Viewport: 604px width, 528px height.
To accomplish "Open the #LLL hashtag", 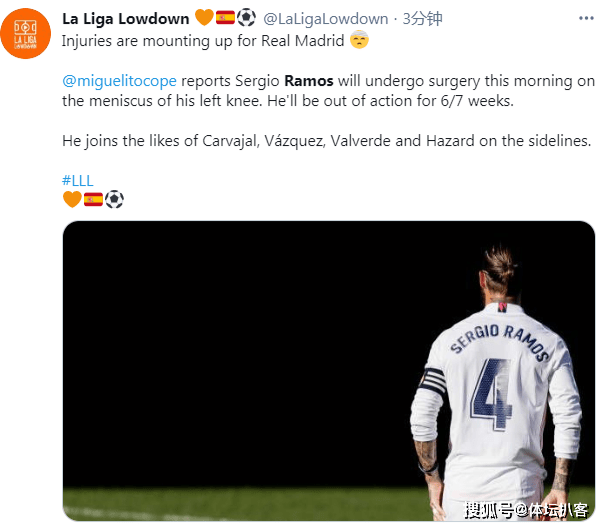I will pyautogui.click(x=77, y=180).
